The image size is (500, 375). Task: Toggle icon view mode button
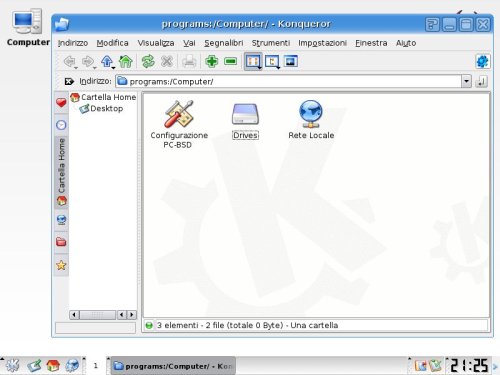pos(252,61)
